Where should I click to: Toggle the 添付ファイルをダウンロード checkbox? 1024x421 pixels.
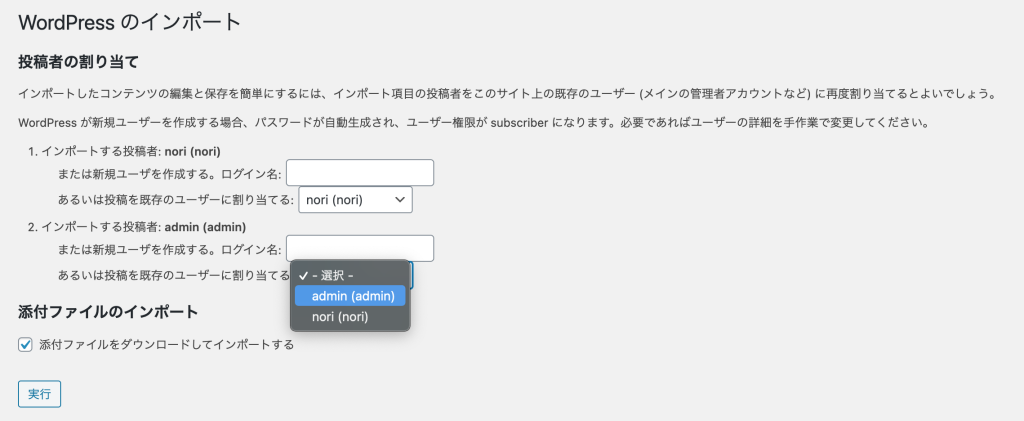26,345
